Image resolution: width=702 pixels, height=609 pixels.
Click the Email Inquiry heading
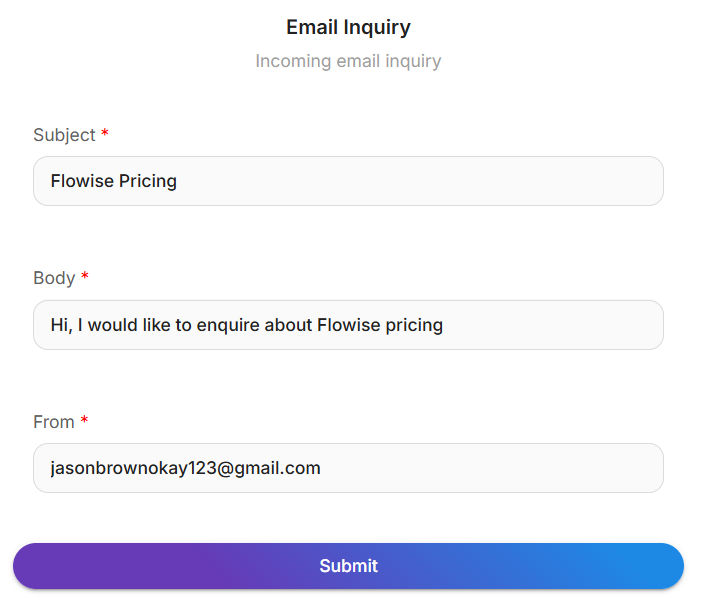[348, 27]
